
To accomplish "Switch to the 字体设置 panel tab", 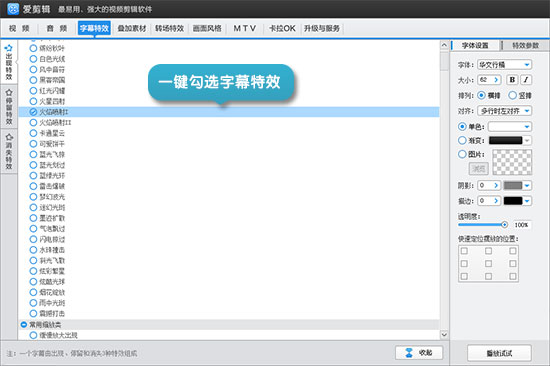I will click(x=475, y=45).
